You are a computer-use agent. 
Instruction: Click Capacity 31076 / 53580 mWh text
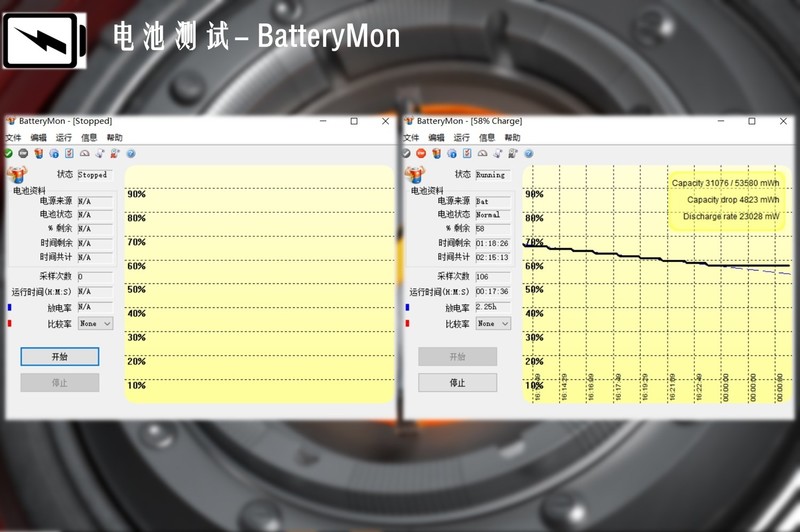726,183
